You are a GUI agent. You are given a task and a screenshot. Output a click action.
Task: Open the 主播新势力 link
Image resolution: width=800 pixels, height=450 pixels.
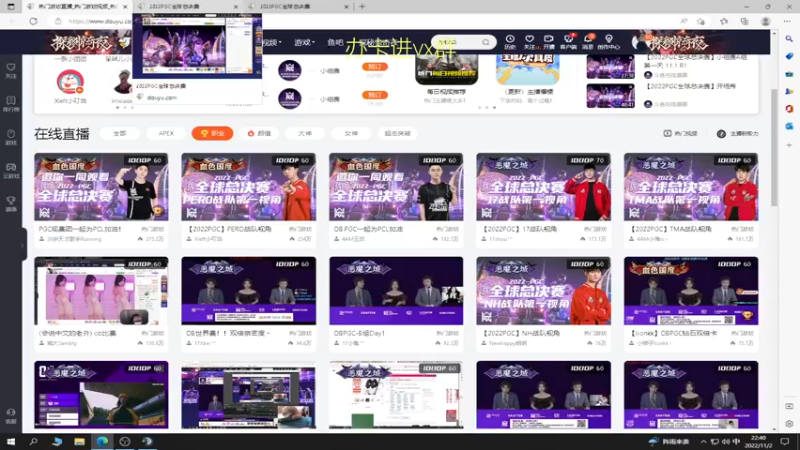pos(738,134)
